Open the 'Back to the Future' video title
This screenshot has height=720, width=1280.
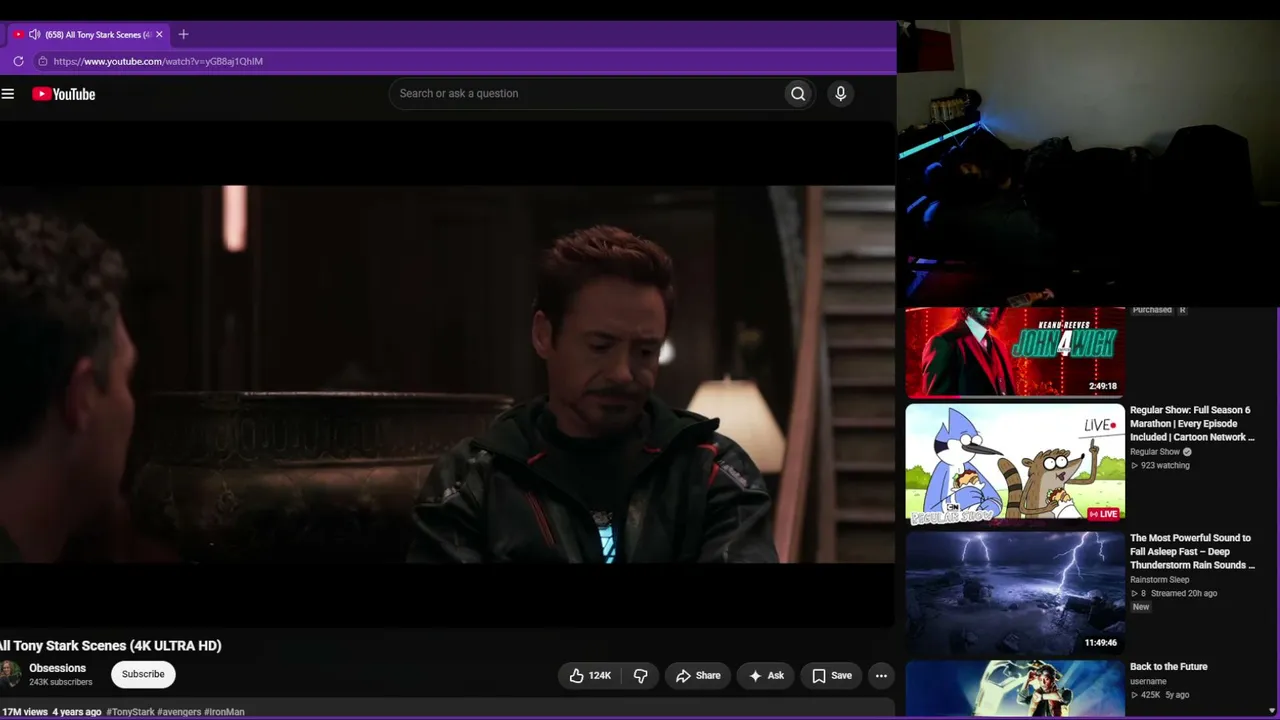pyautogui.click(x=1169, y=667)
